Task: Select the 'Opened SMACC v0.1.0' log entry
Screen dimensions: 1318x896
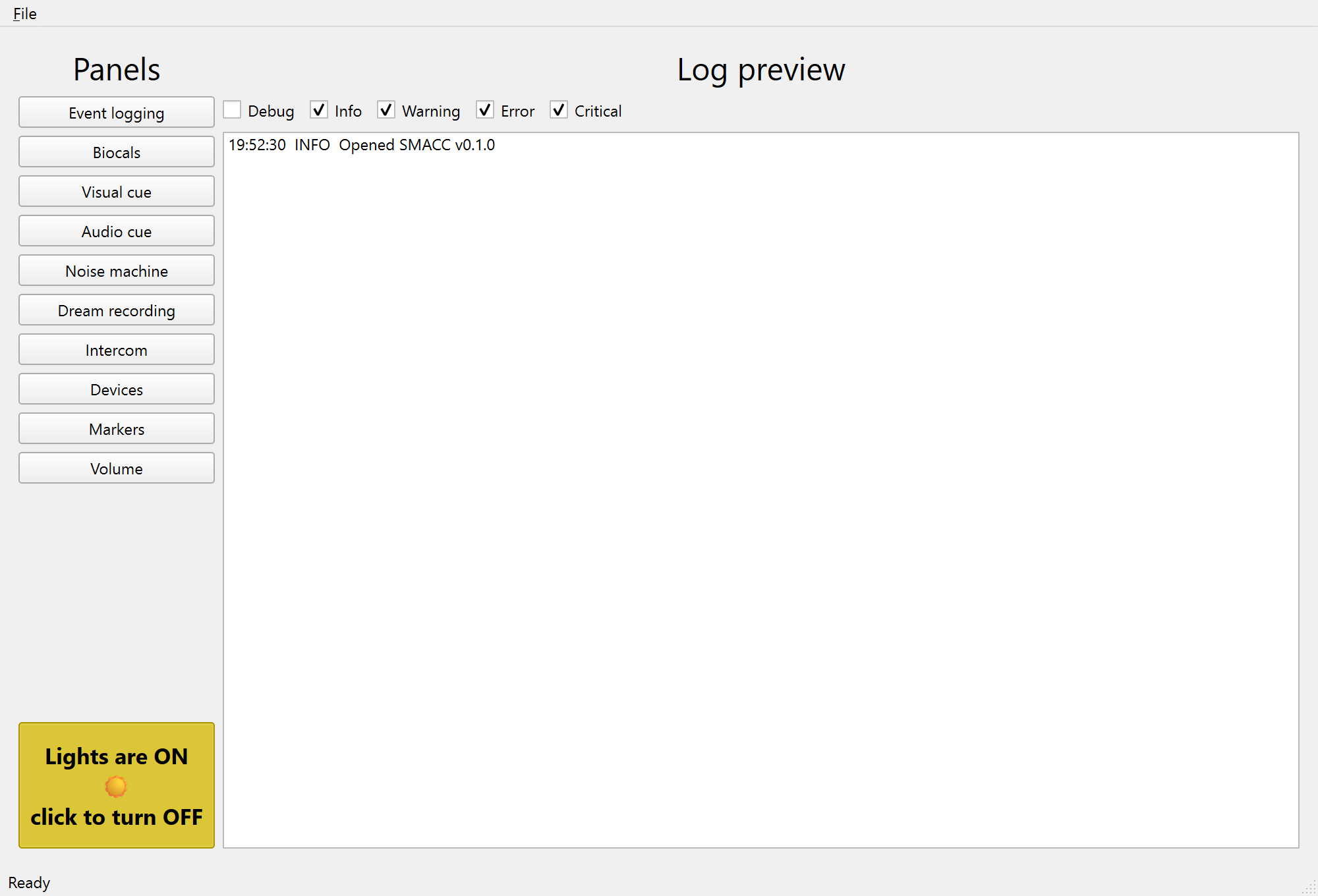Action: (x=362, y=145)
